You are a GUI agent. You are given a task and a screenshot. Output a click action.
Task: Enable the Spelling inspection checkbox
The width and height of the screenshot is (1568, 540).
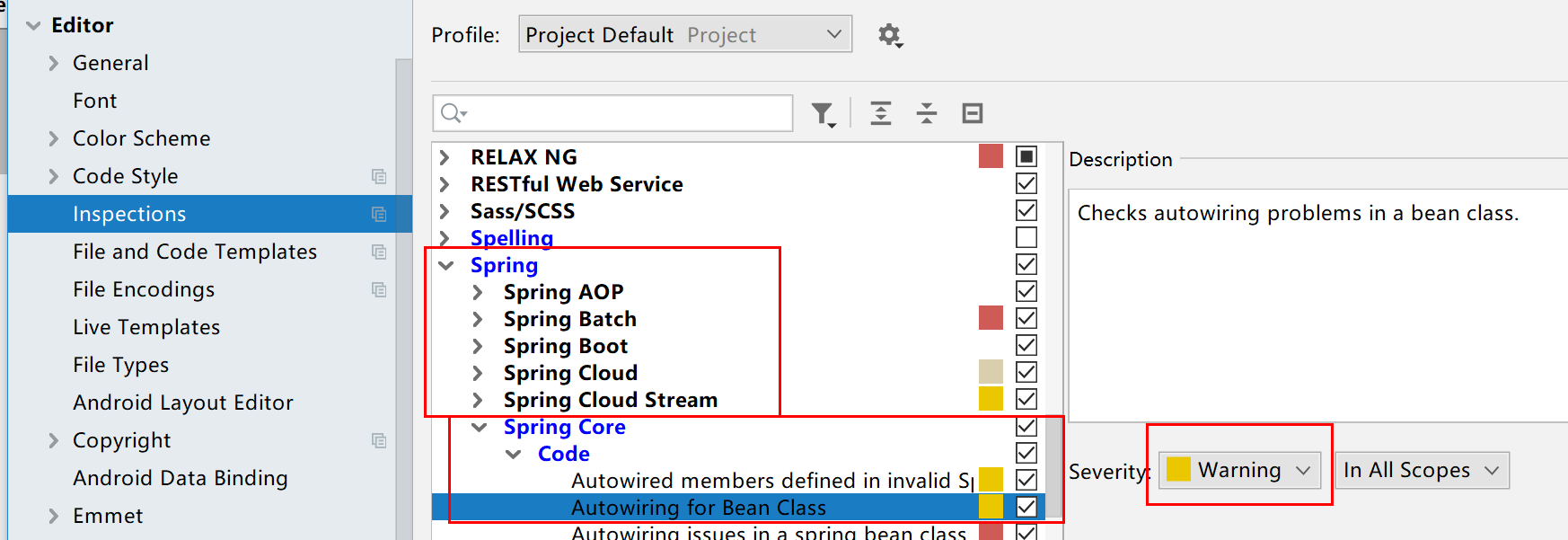point(1026,237)
